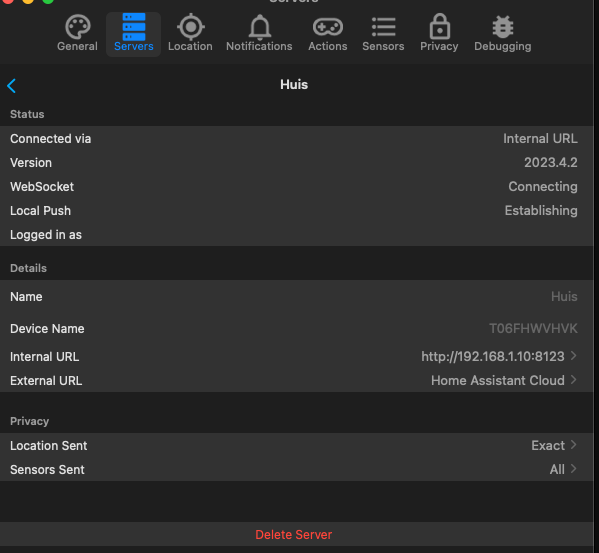
Task: Open the Internal URL row
Action: 296,357
